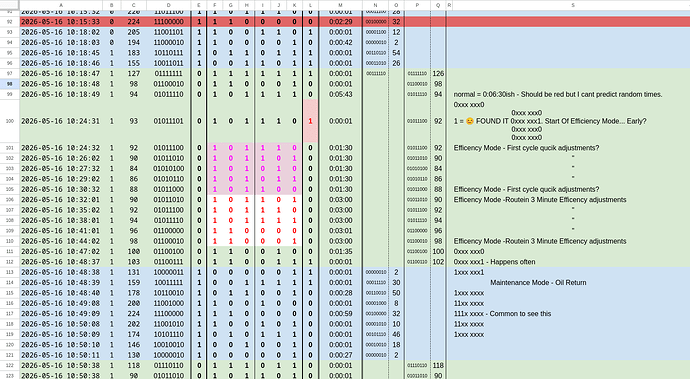This screenshot has height=379, width=690.
Task: Select the column O header
Action: click(x=396, y=5)
